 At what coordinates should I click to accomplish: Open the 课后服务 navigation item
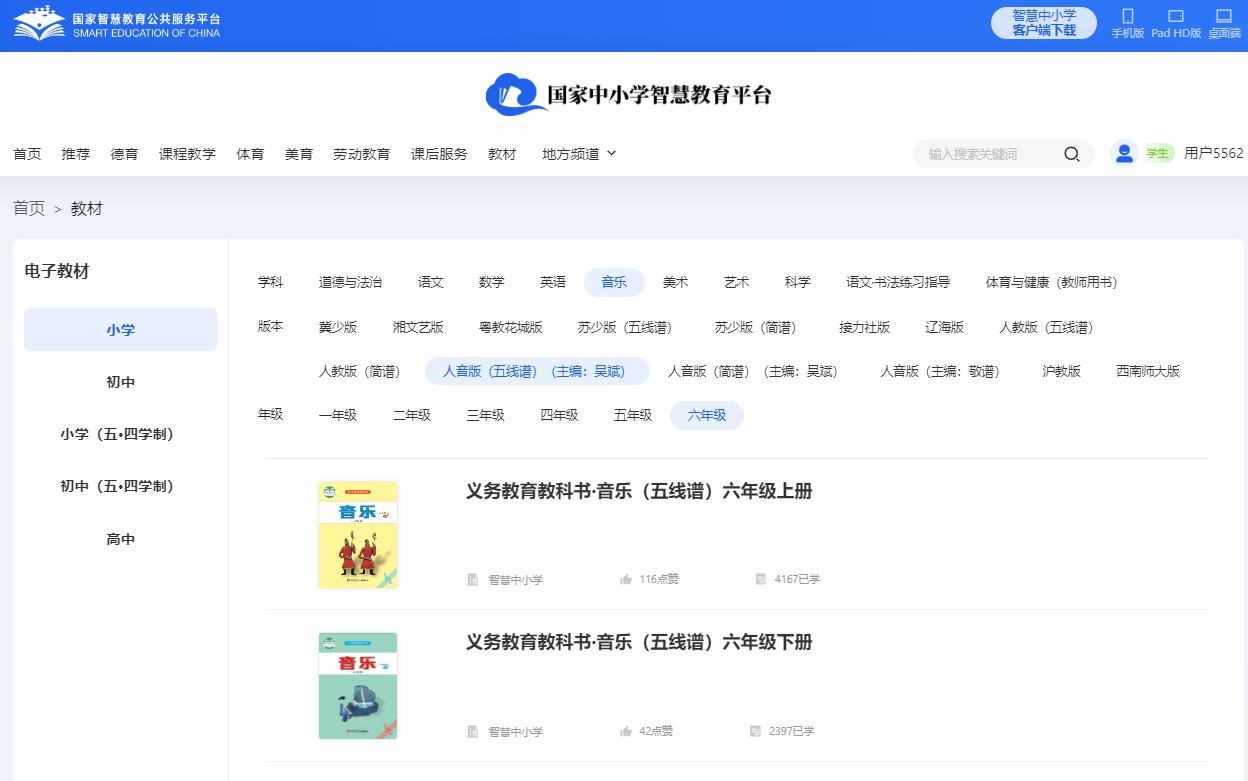(439, 154)
